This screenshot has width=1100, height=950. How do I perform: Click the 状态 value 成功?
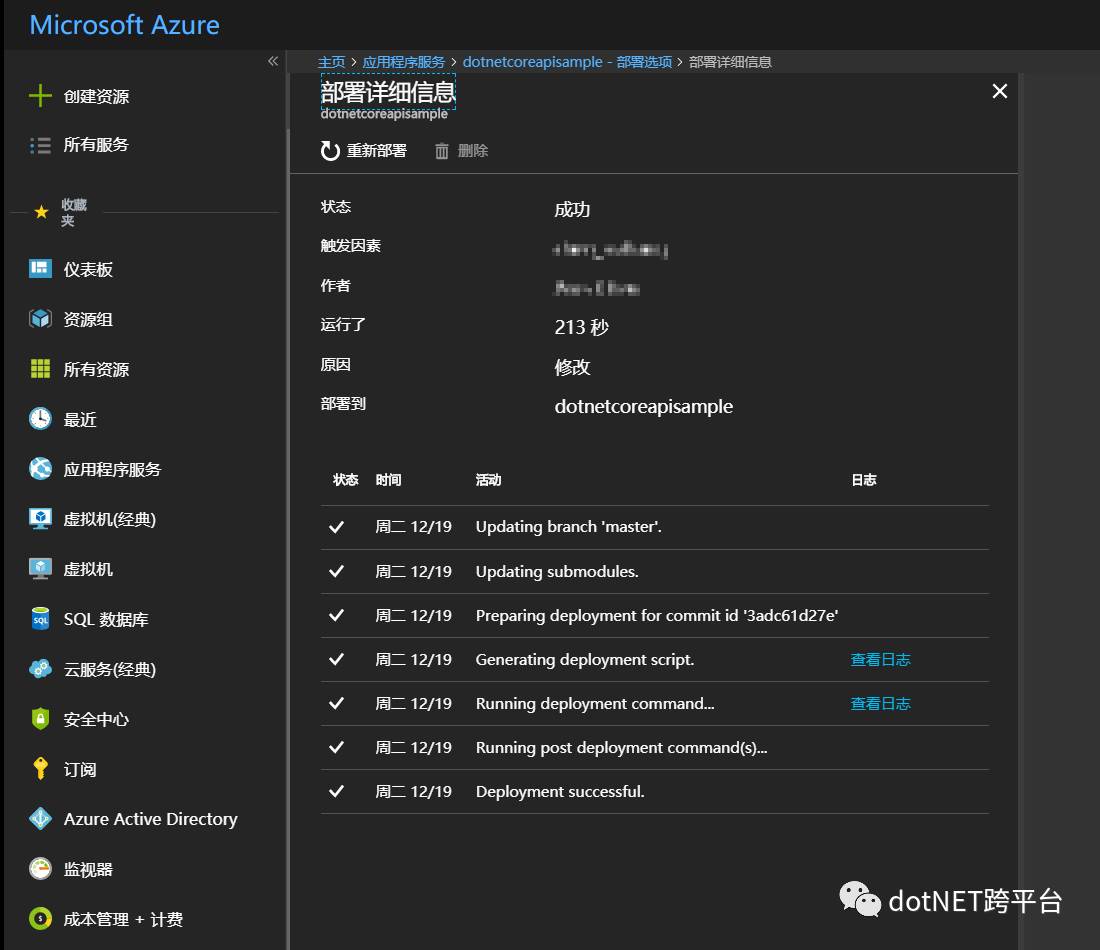pos(572,209)
